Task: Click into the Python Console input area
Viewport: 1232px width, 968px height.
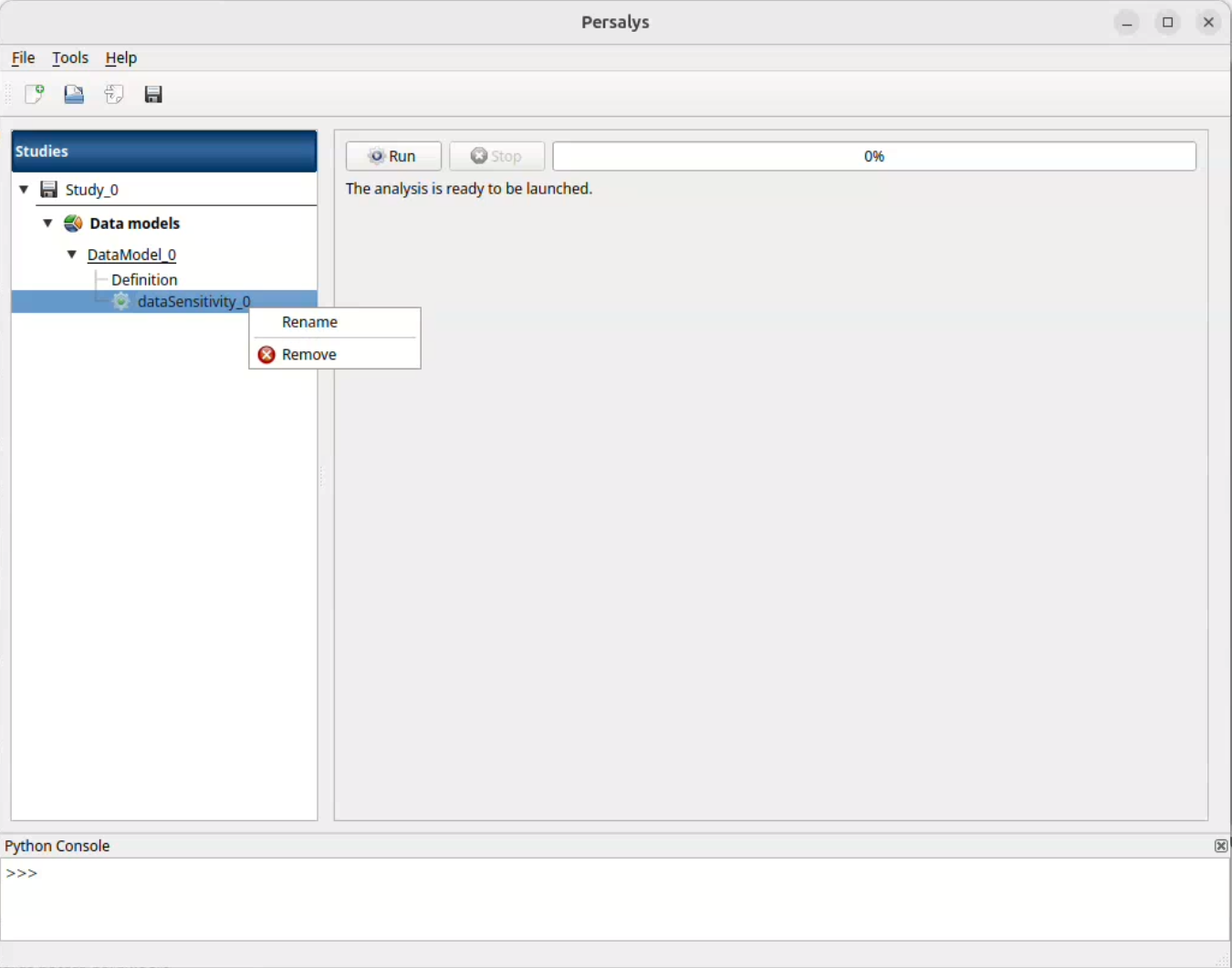Action: [x=615, y=899]
